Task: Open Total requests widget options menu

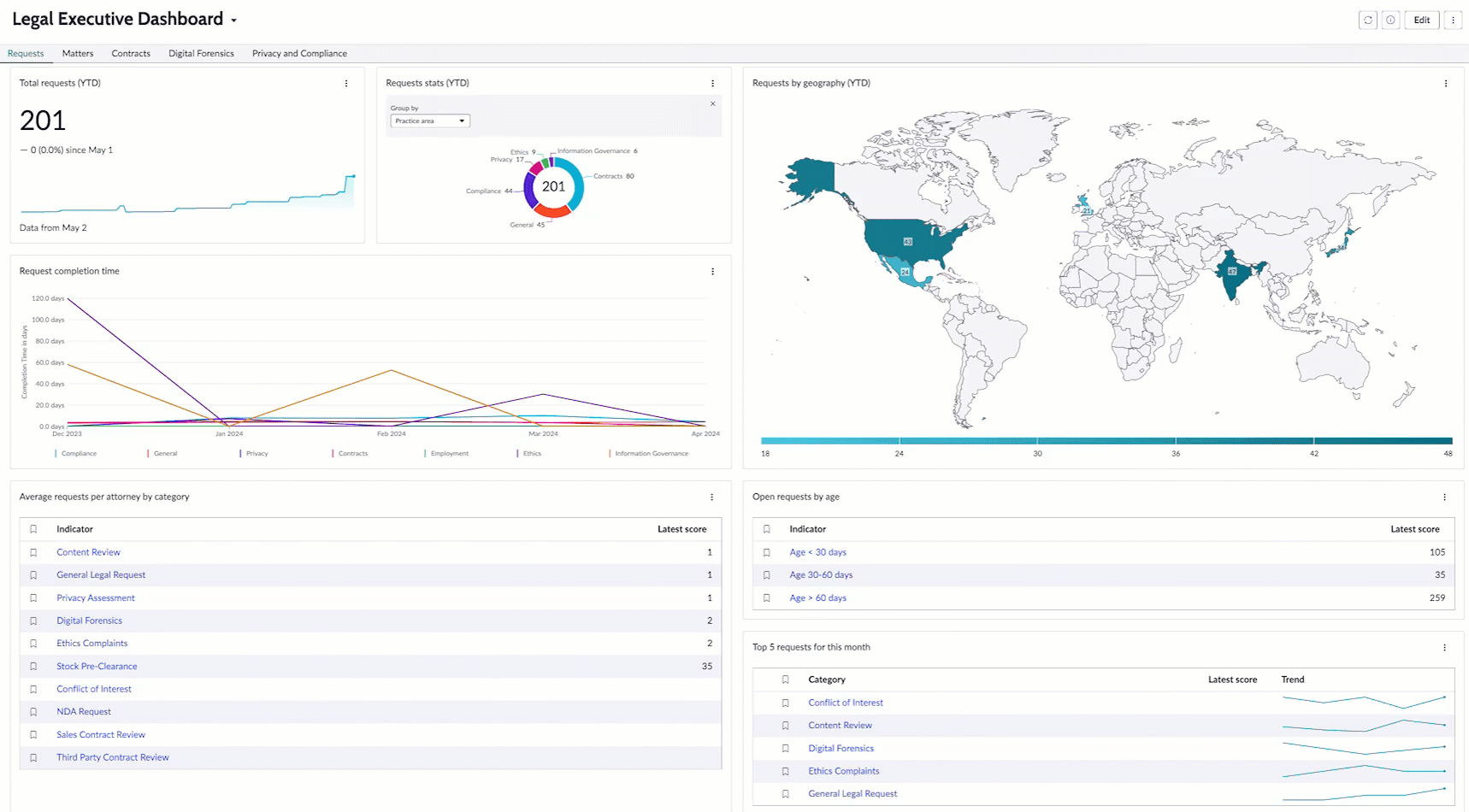Action: point(346,84)
